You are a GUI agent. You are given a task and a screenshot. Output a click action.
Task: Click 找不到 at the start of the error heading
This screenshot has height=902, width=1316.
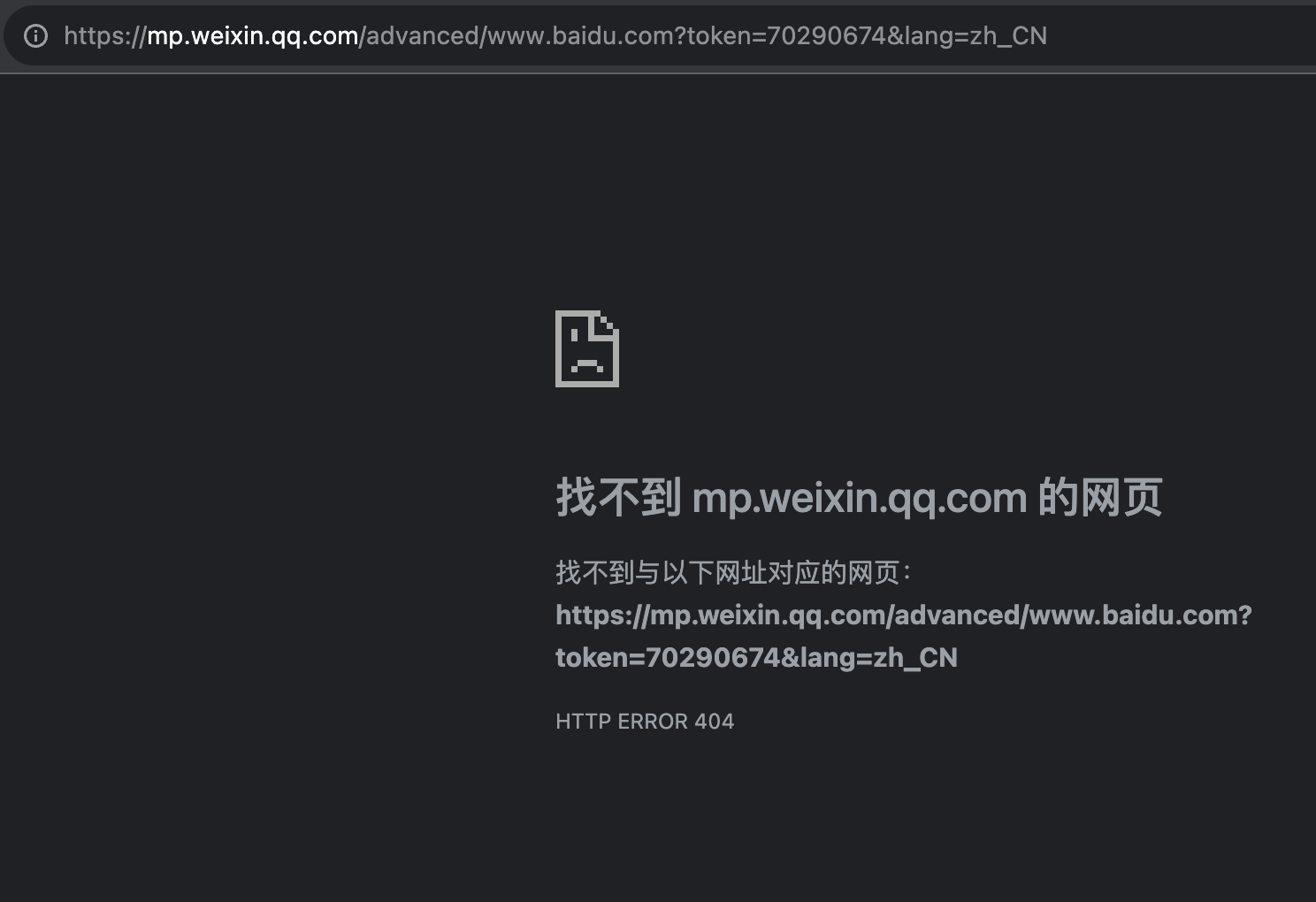pyautogui.click(x=618, y=496)
